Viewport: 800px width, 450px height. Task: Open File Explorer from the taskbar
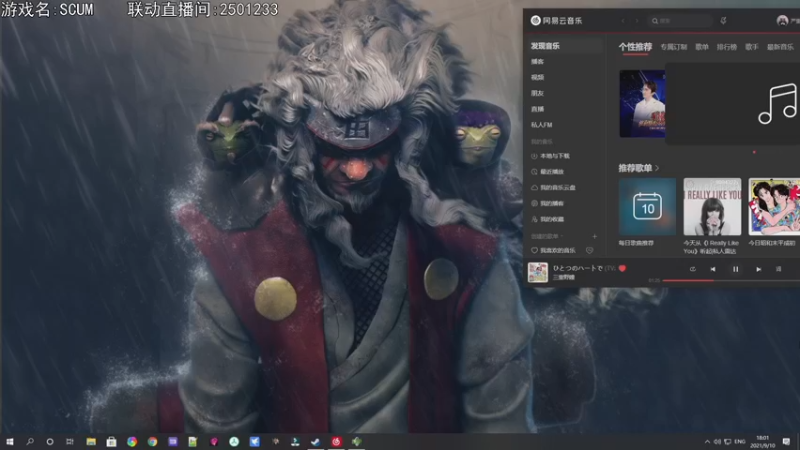91,442
